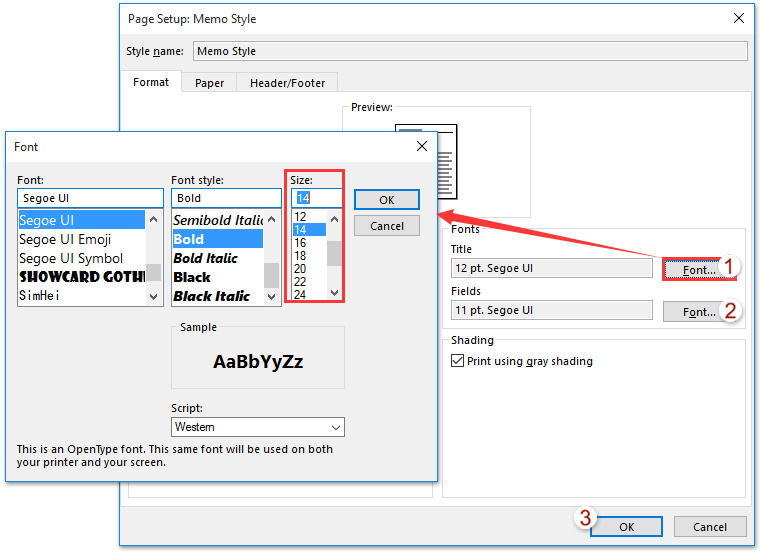Click the Size list scrollbar thumb

tap(334, 253)
